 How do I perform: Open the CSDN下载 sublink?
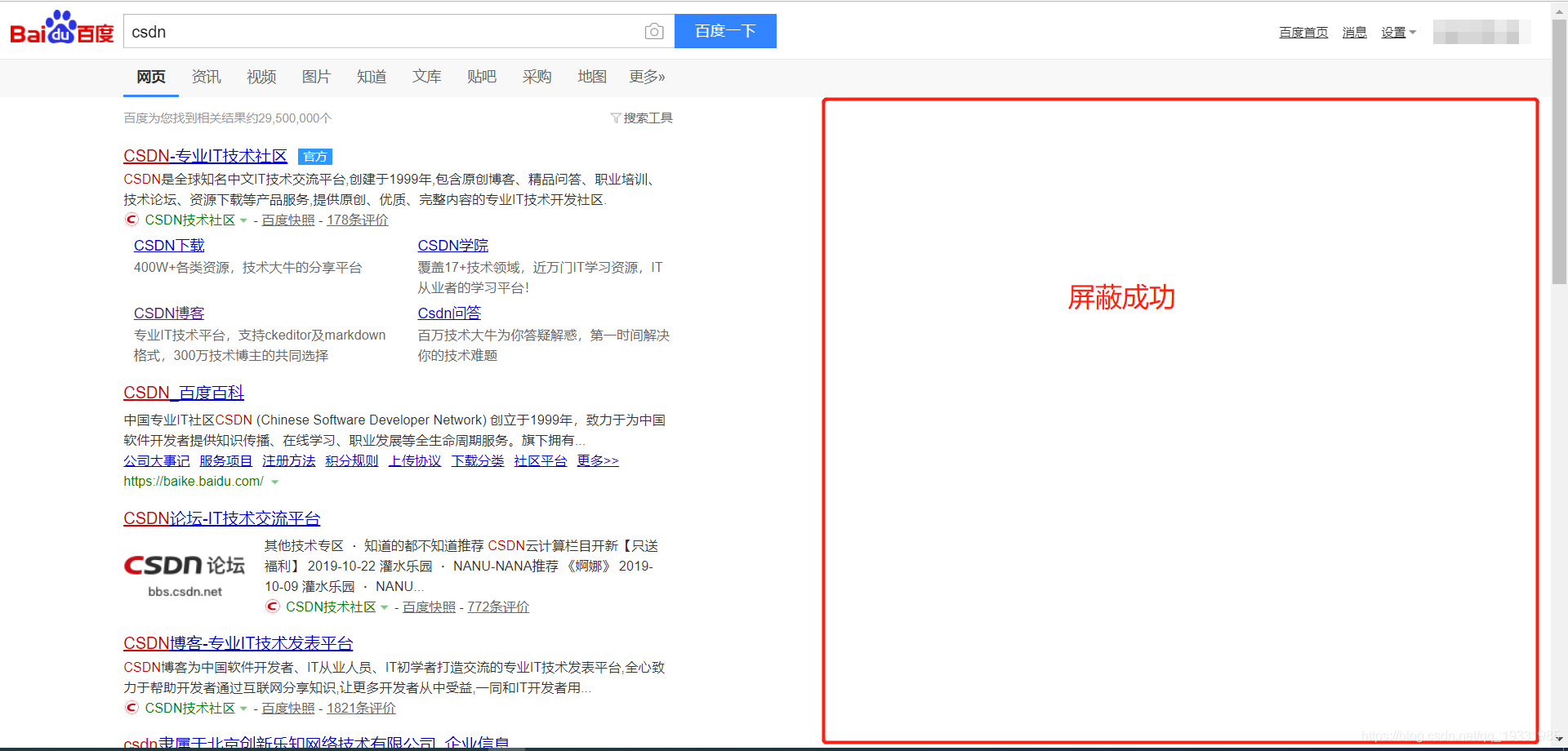[x=169, y=246]
